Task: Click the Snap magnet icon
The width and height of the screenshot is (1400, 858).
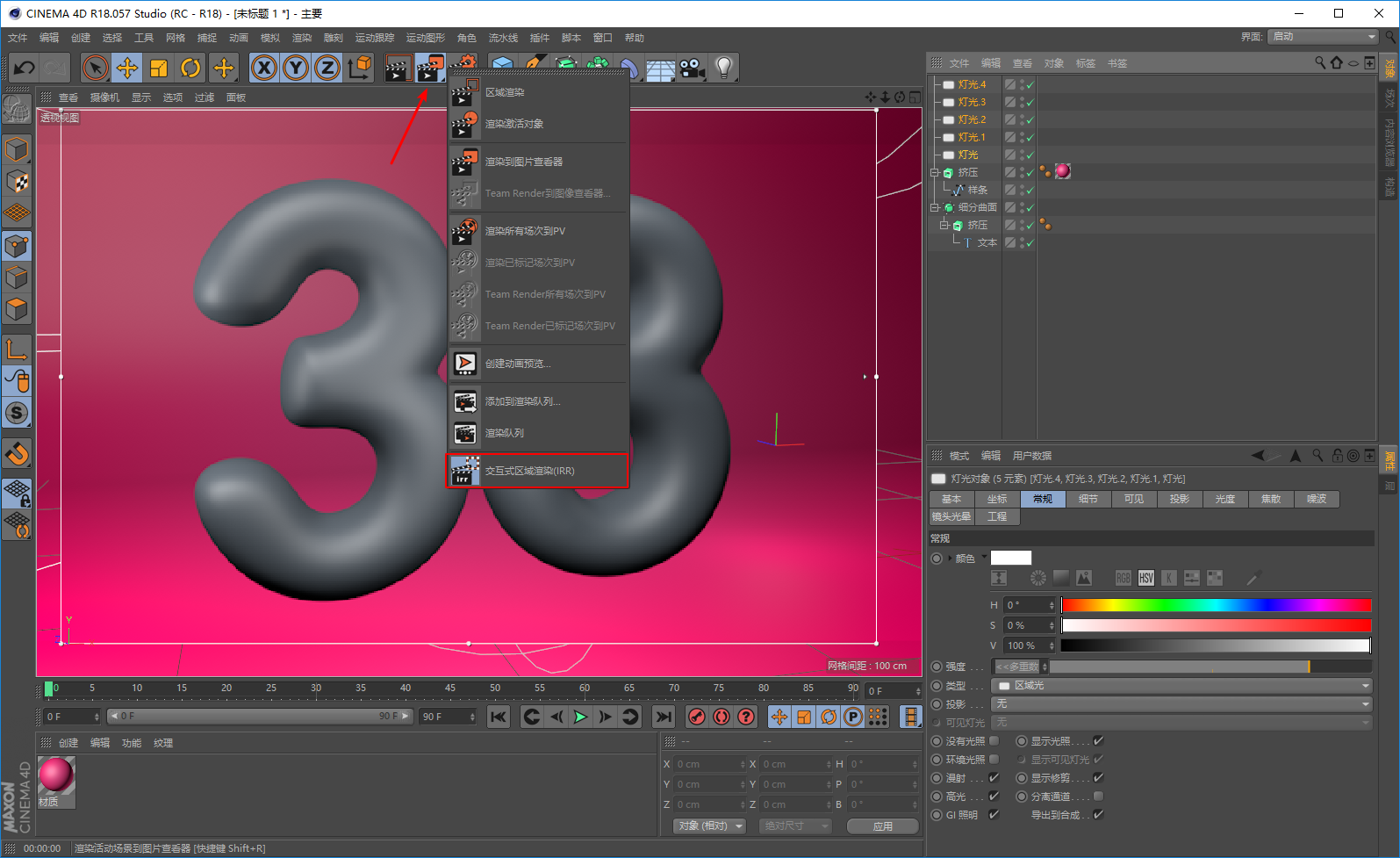Action: (17, 453)
